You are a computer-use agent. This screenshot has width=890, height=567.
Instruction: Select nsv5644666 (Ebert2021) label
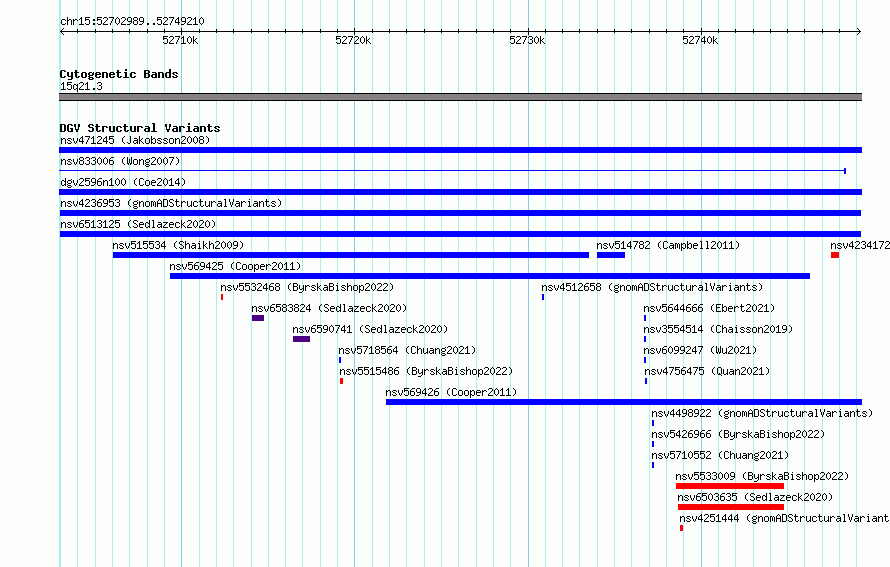point(709,308)
